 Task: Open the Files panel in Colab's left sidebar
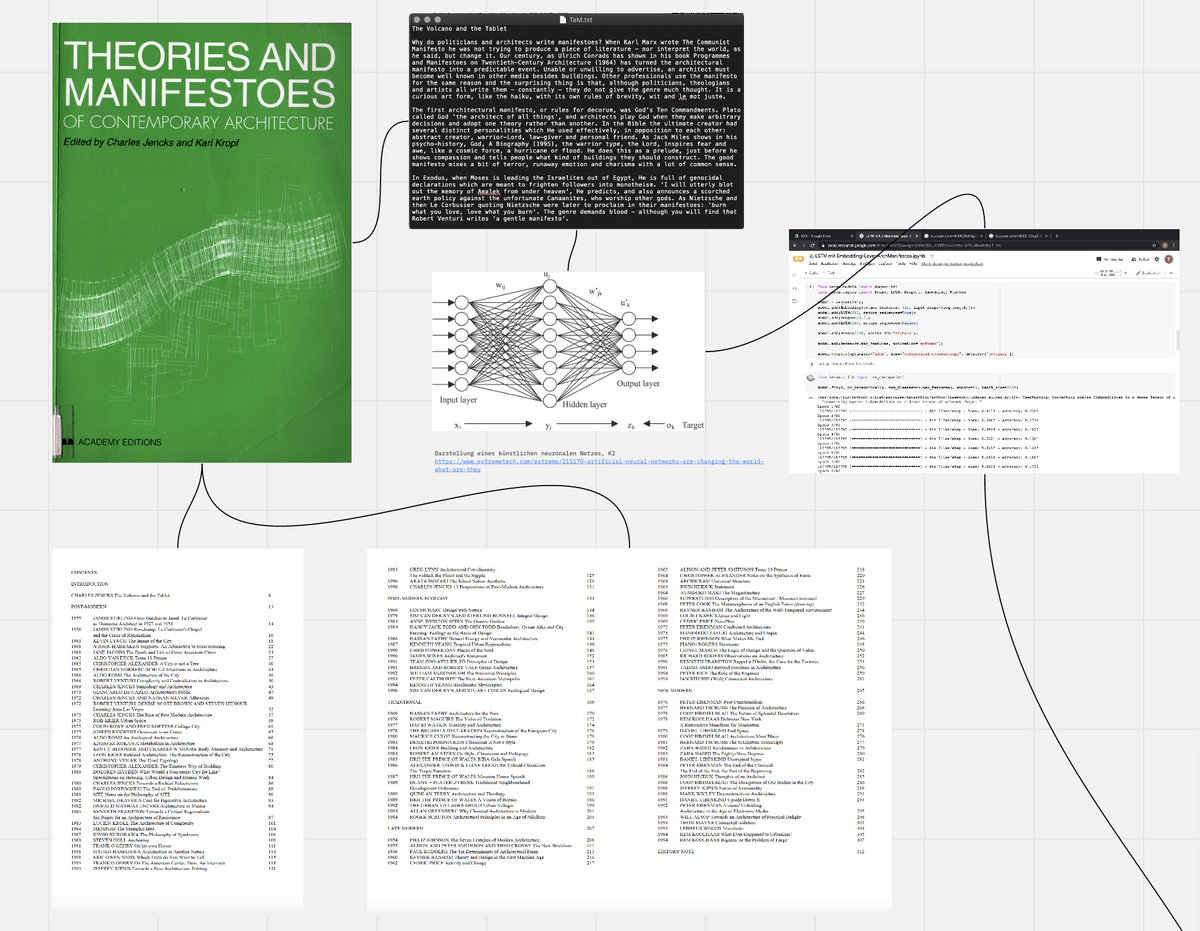click(x=794, y=302)
